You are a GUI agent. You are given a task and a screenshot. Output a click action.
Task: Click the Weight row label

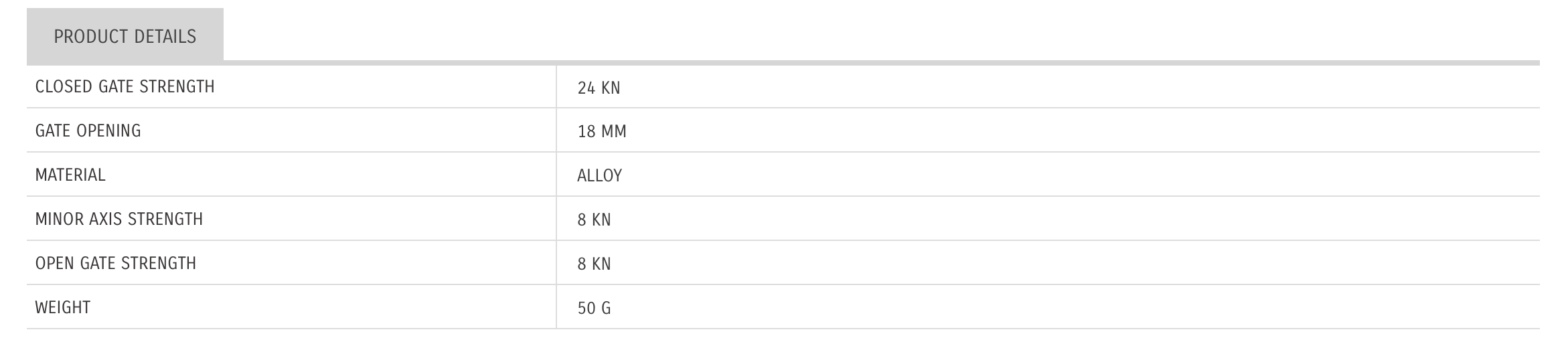point(63,308)
